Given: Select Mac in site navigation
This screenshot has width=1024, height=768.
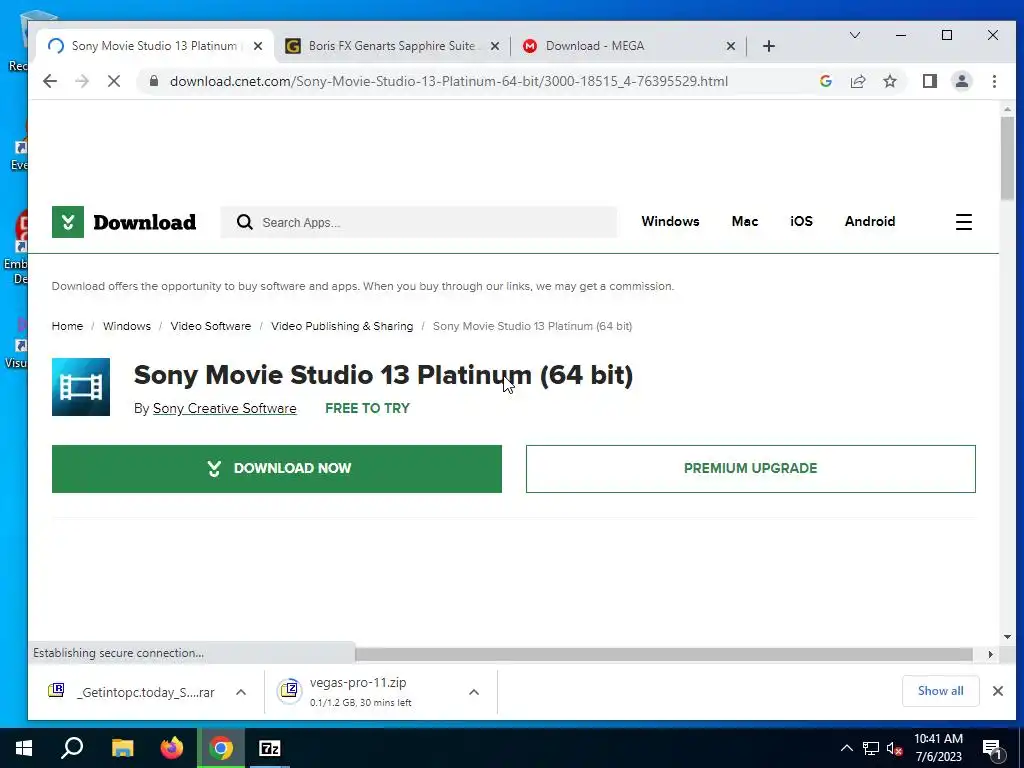Looking at the screenshot, I should (x=744, y=221).
